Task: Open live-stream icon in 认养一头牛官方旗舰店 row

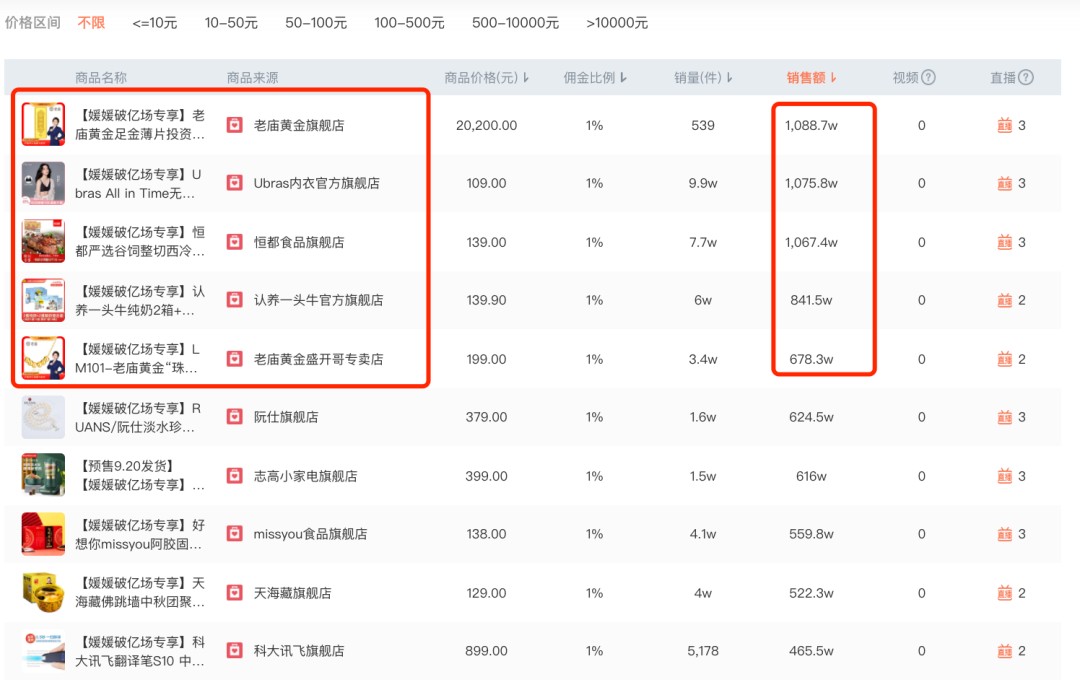Action: [1005, 300]
